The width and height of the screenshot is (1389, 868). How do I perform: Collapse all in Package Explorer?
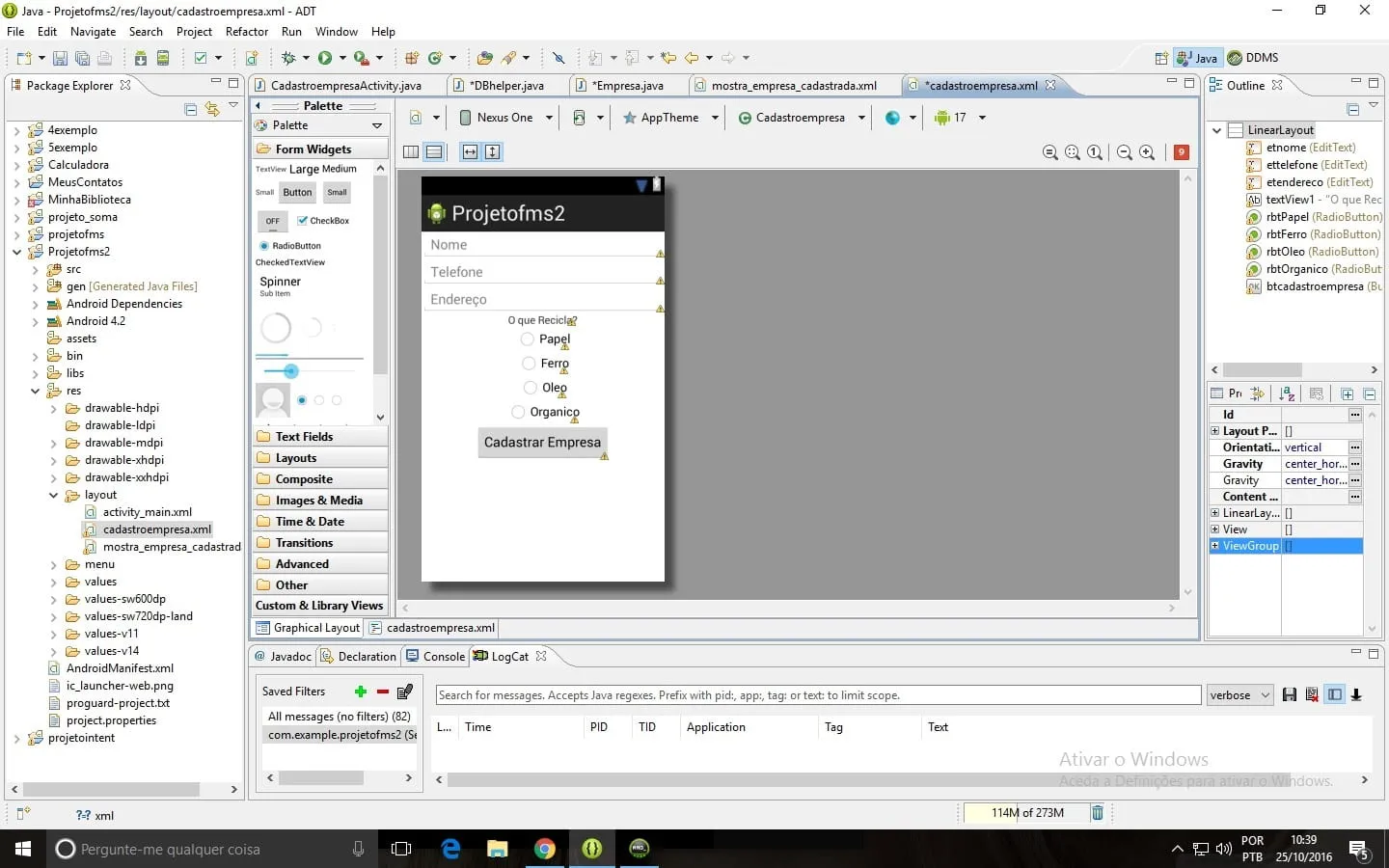tap(191, 109)
